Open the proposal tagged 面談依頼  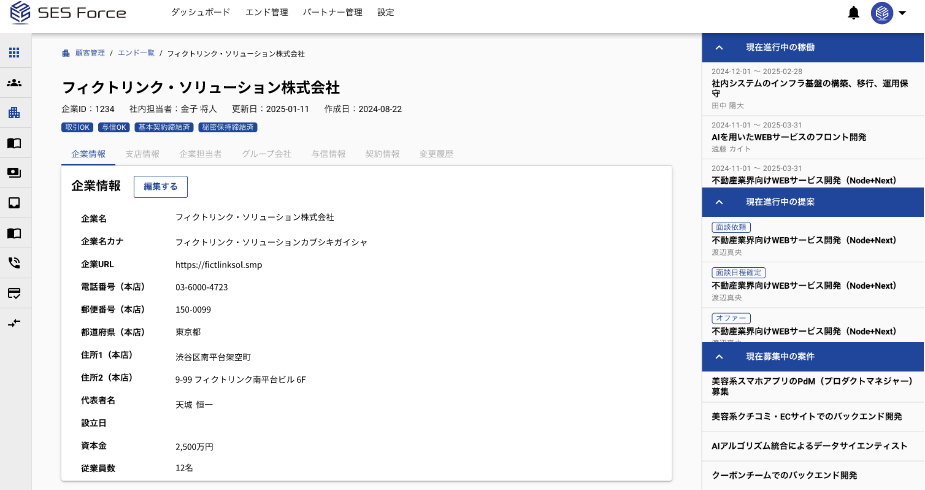pyautogui.click(x=812, y=239)
